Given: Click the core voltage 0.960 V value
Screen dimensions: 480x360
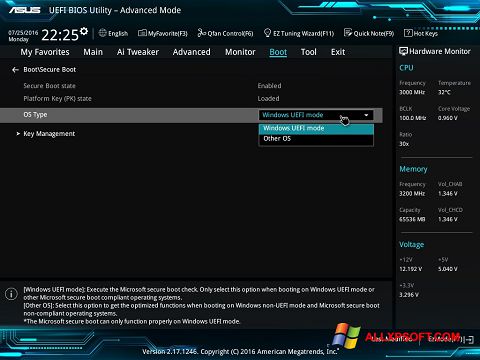Looking at the screenshot, I should (x=448, y=118).
